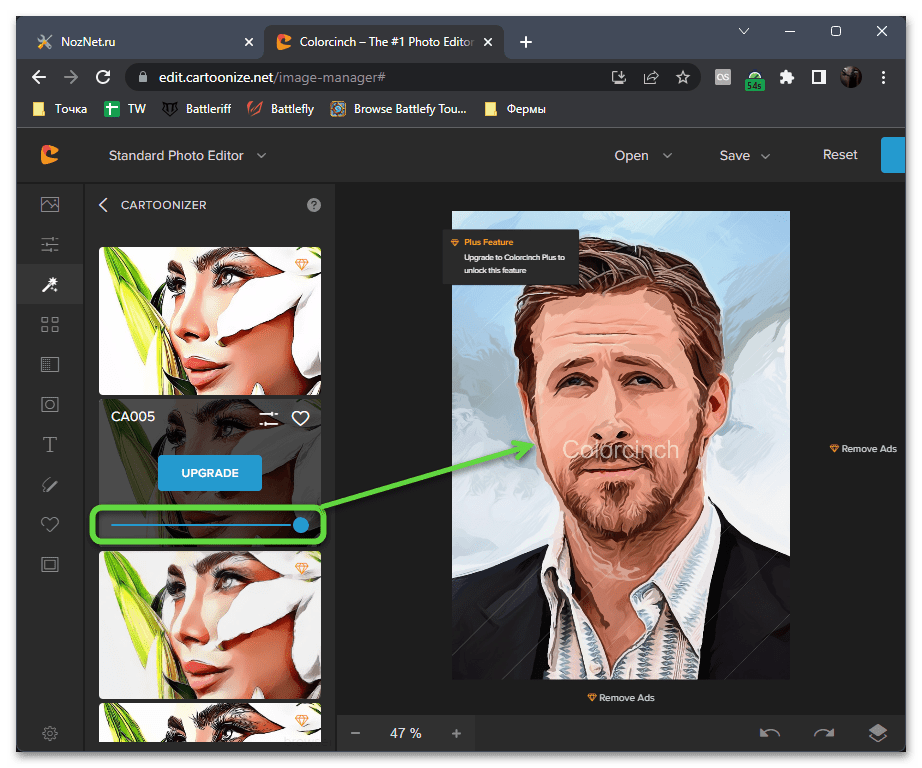This screenshot has height=768, width=922.
Task: Open the Cartoonizer help question mark
Action: click(314, 205)
